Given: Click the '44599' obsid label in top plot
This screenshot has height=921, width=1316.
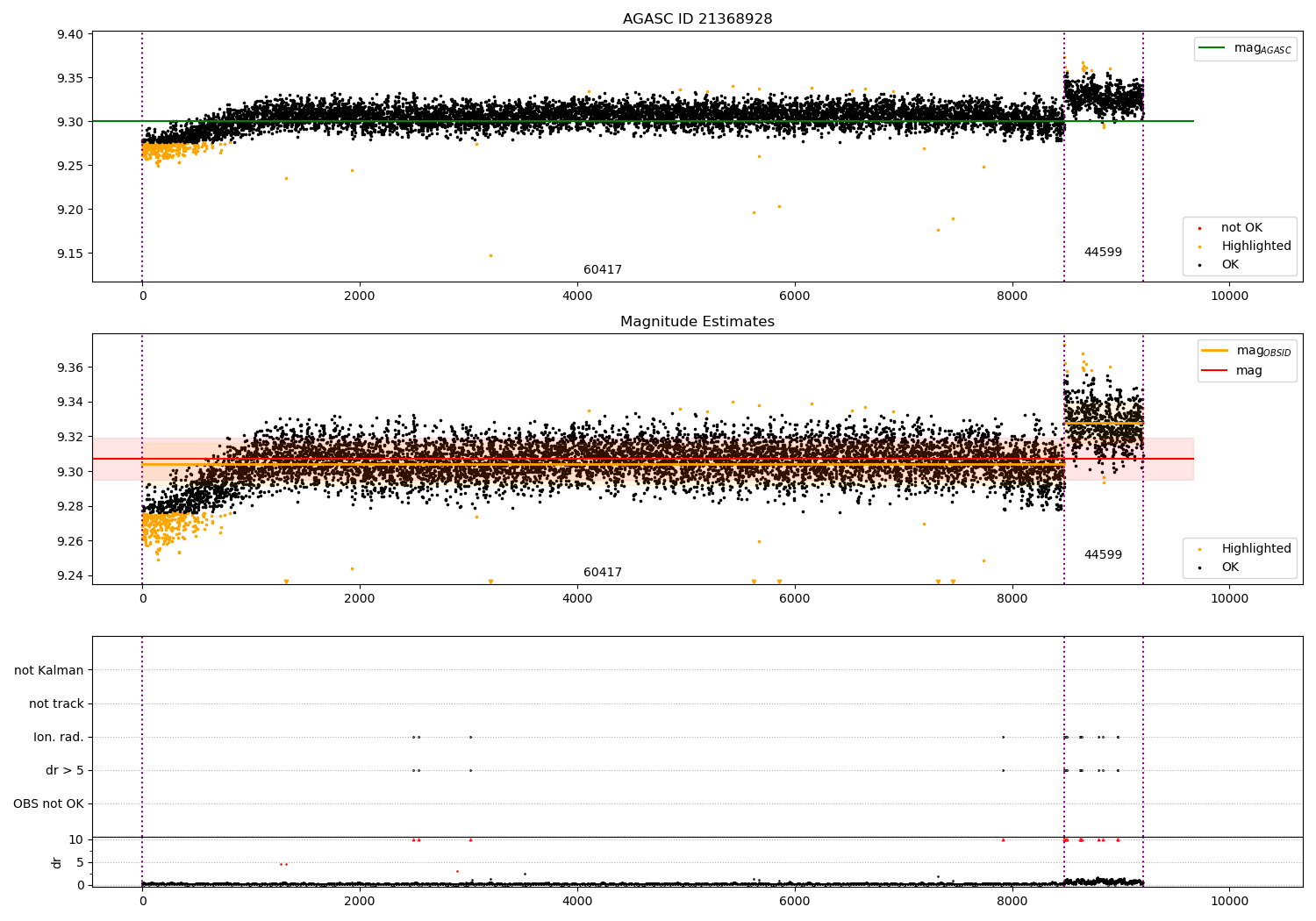Looking at the screenshot, I should (x=1103, y=253).
